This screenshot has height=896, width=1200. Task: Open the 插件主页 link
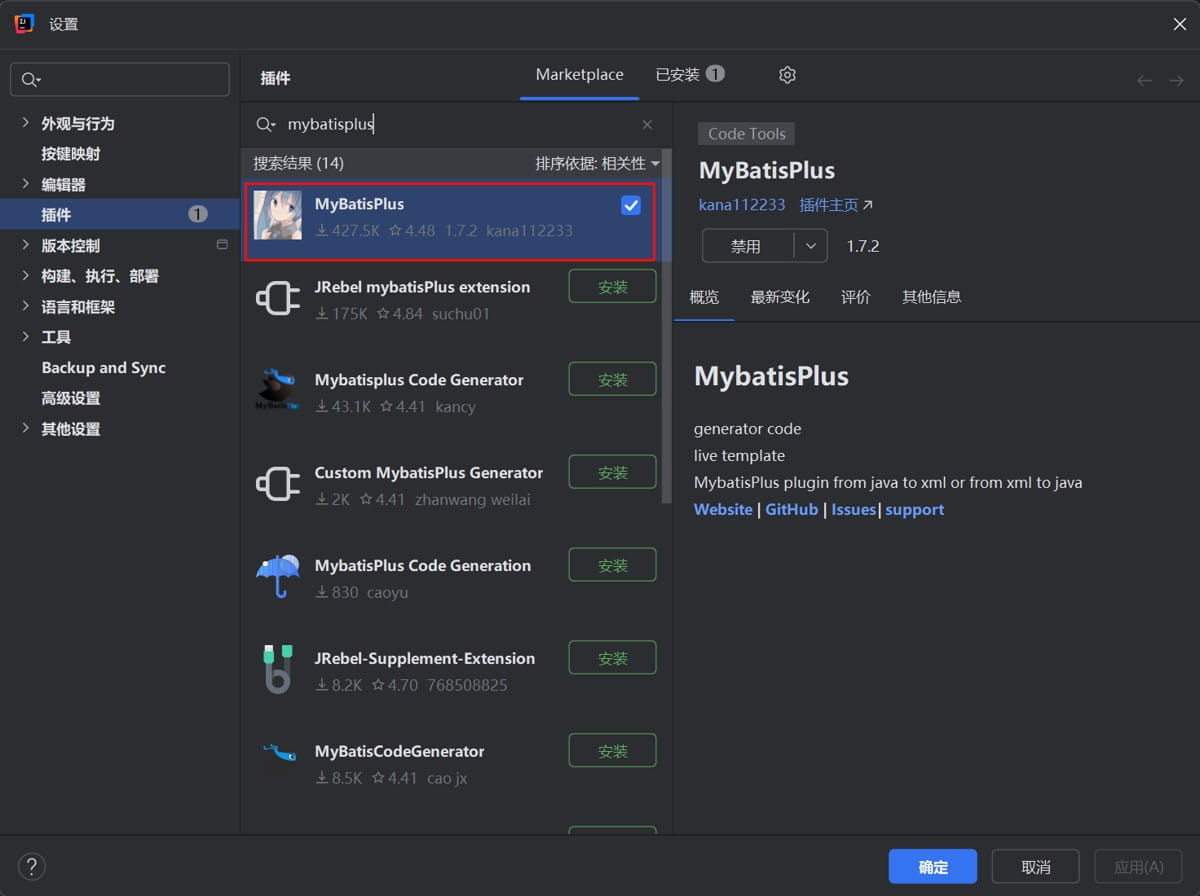(x=829, y=205)
